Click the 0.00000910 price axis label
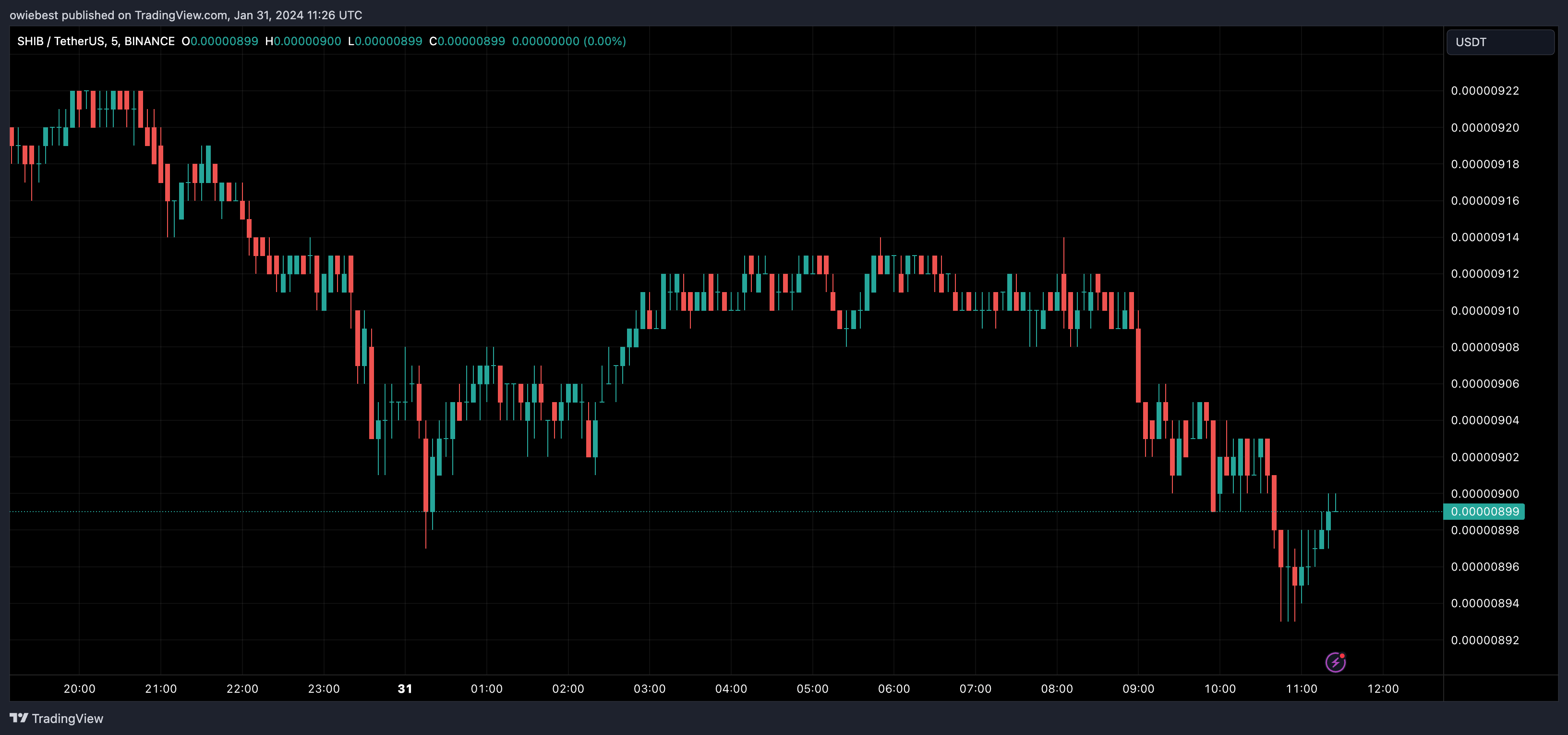 click(x=1484, y=310)
